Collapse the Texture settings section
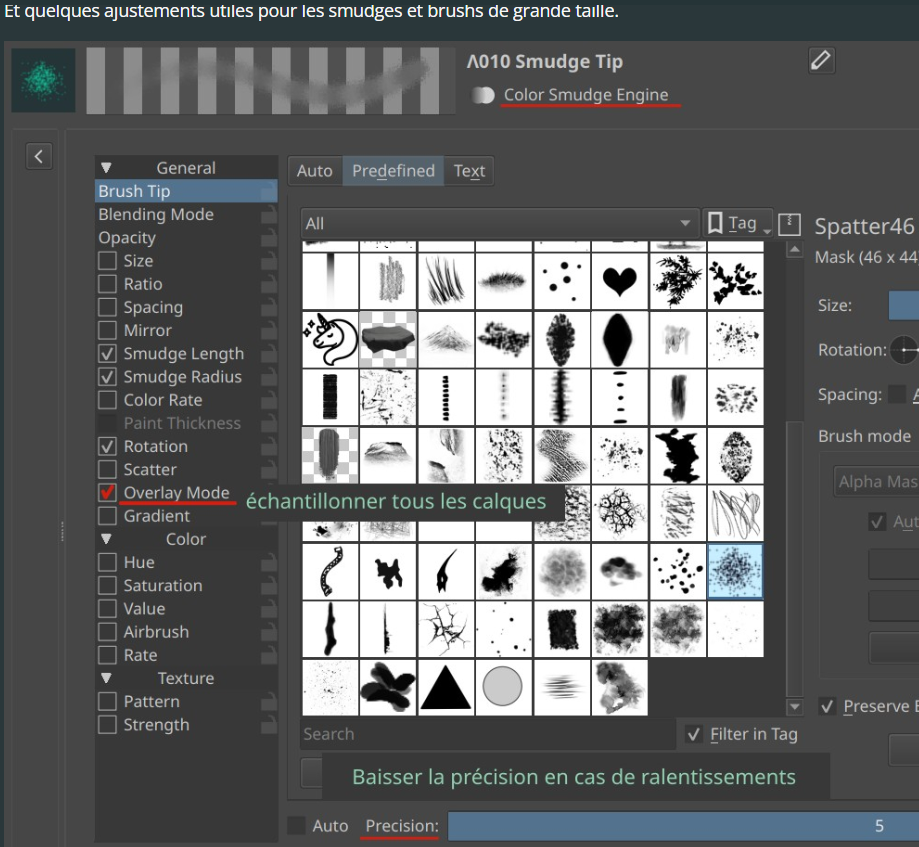Viewport: 919px width, 847px height. [x=106, y=678]
